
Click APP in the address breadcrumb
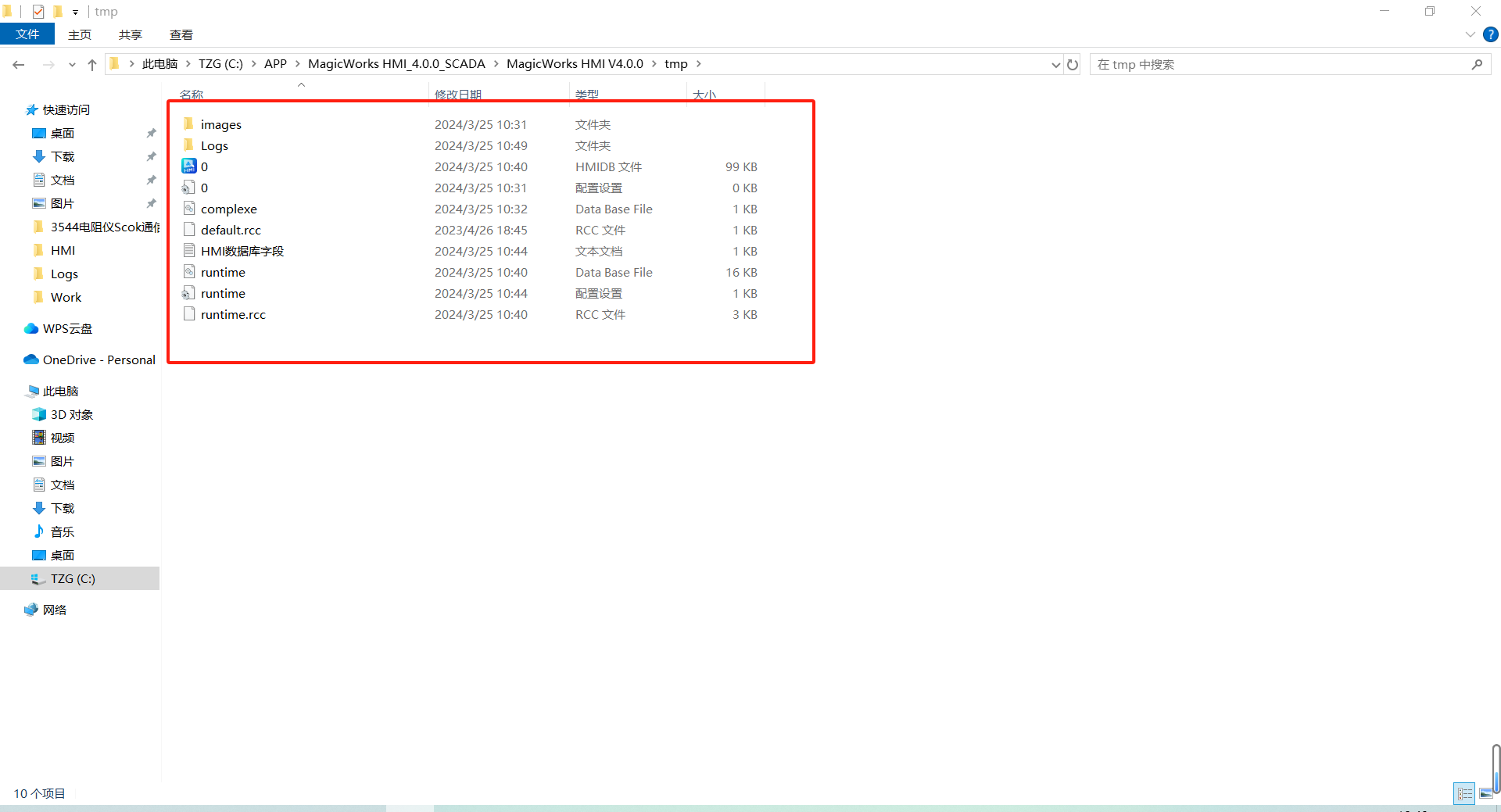click(x=275, y=64)
